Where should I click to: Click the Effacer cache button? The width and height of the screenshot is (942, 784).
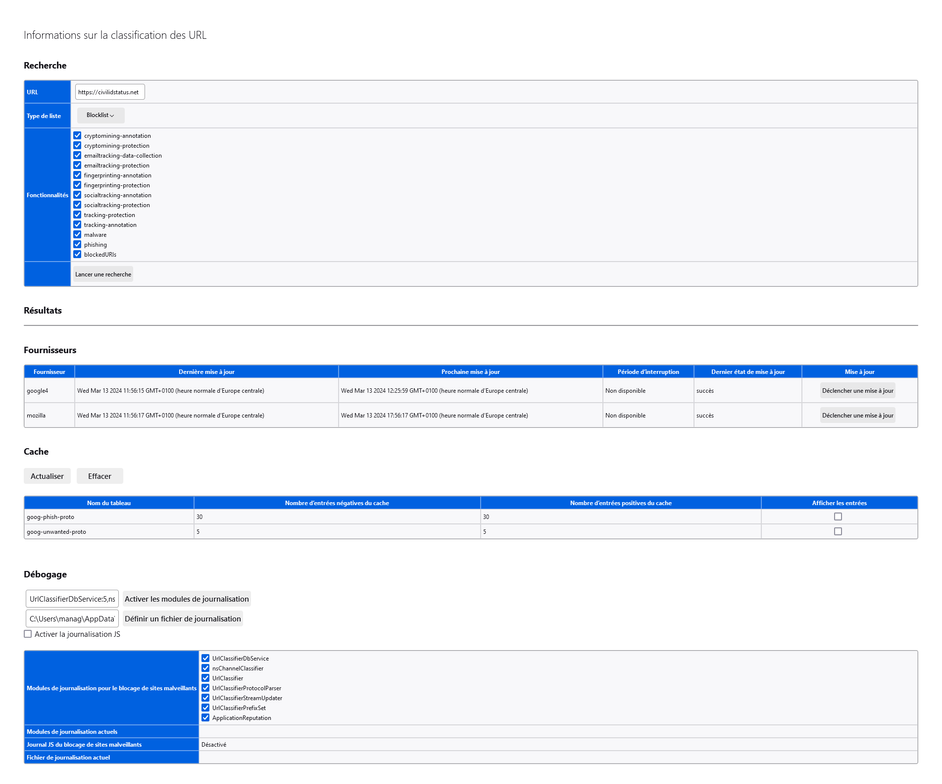click(x=100, y=476)
